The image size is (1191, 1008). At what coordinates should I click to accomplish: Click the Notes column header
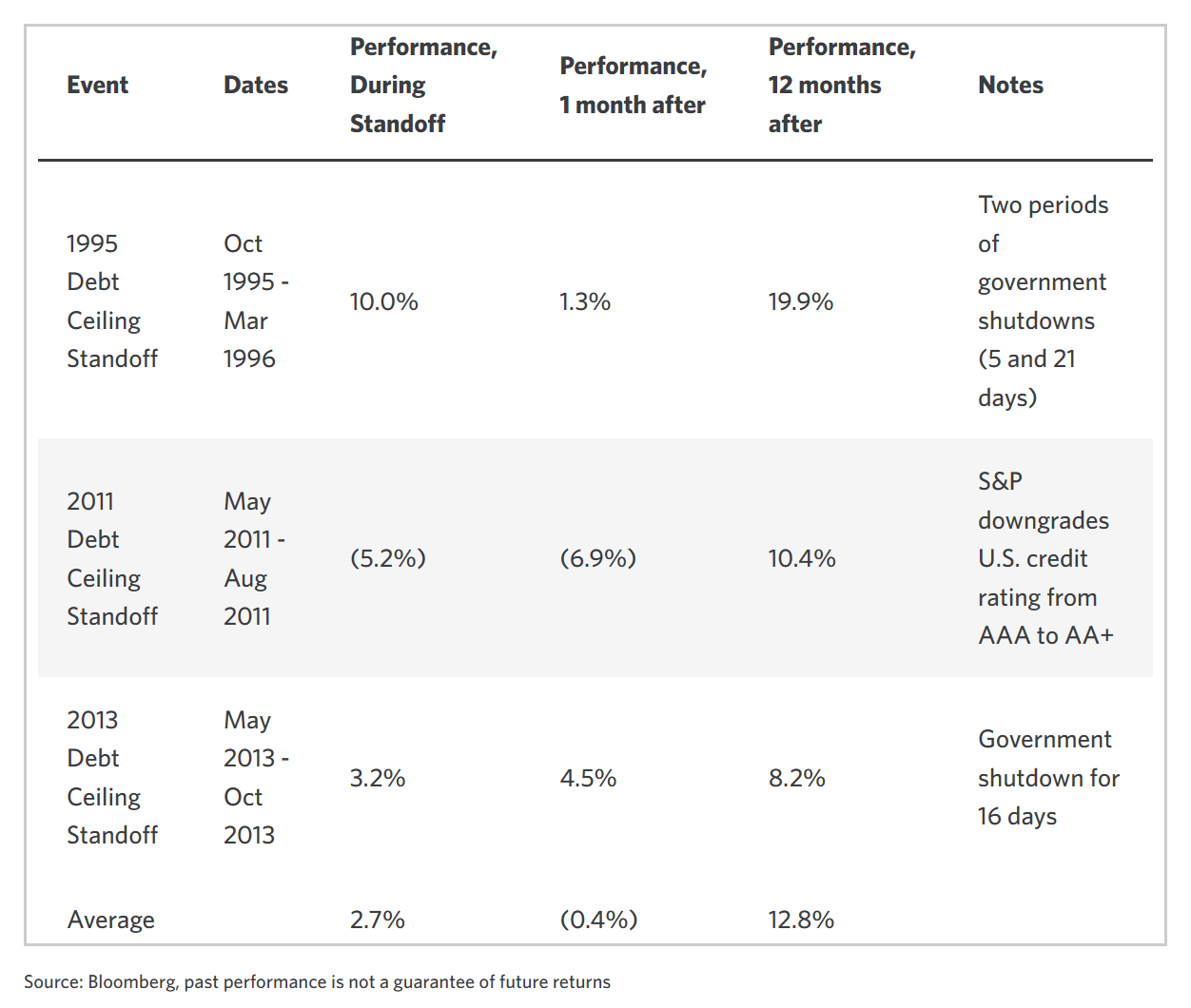1010,86
